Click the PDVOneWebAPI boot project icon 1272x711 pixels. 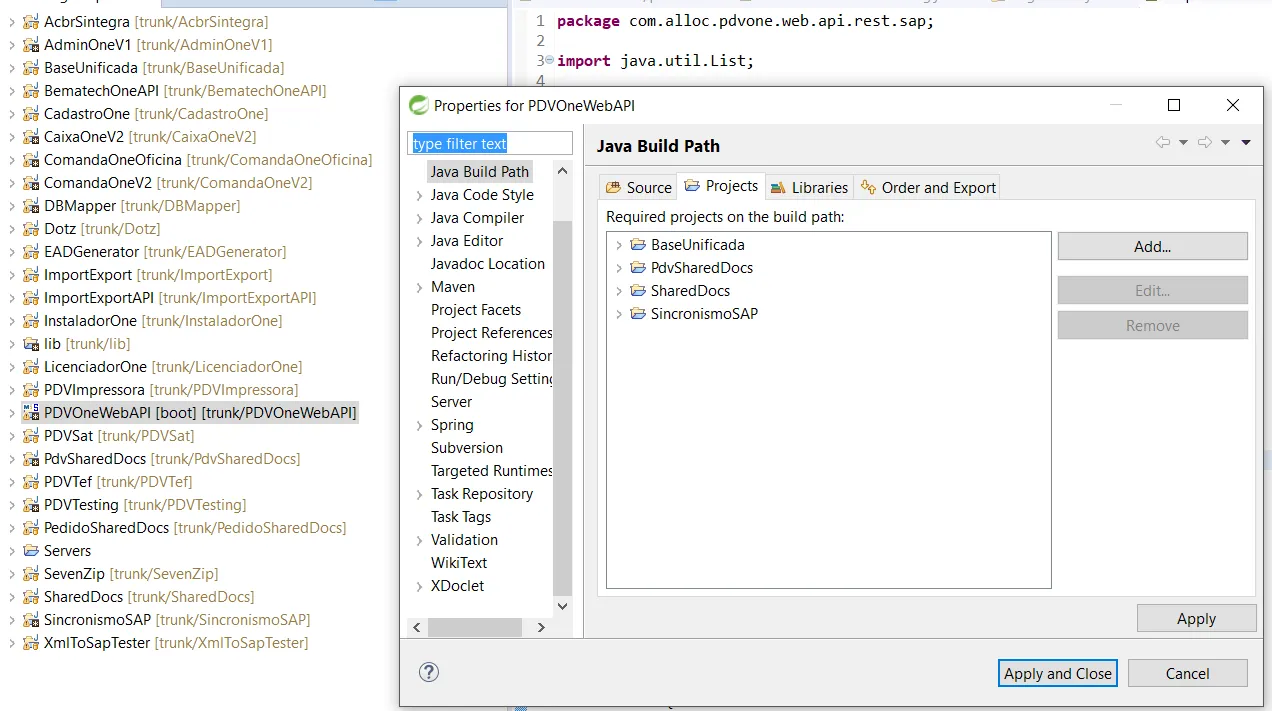click(x=30, y=413)
